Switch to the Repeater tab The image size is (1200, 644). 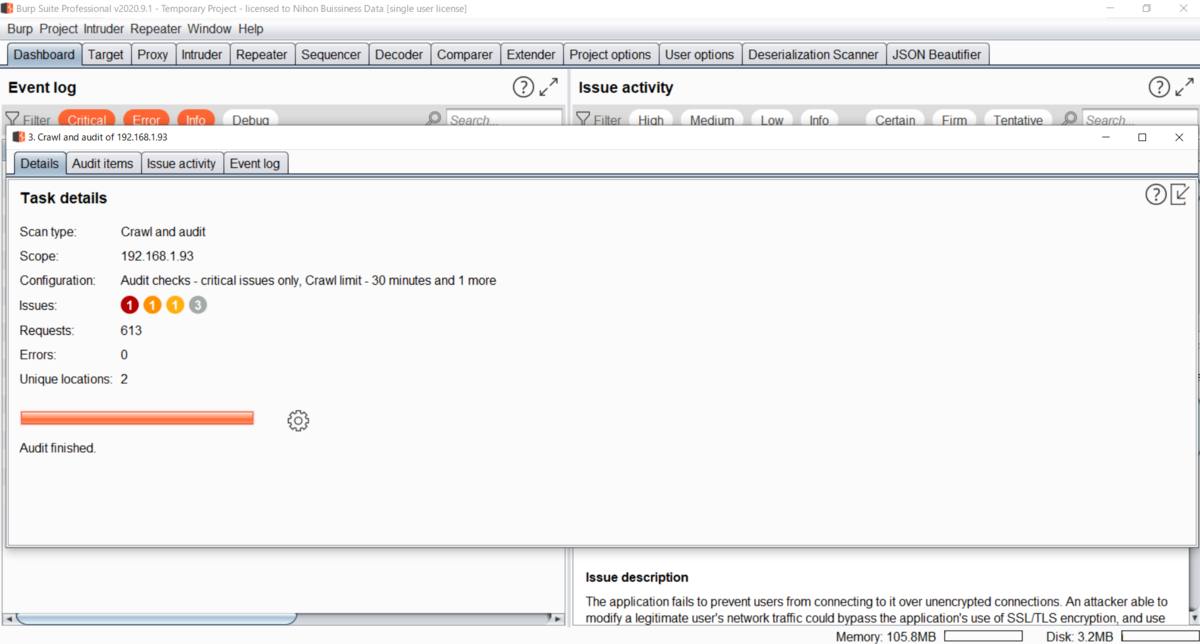point(261,55)
